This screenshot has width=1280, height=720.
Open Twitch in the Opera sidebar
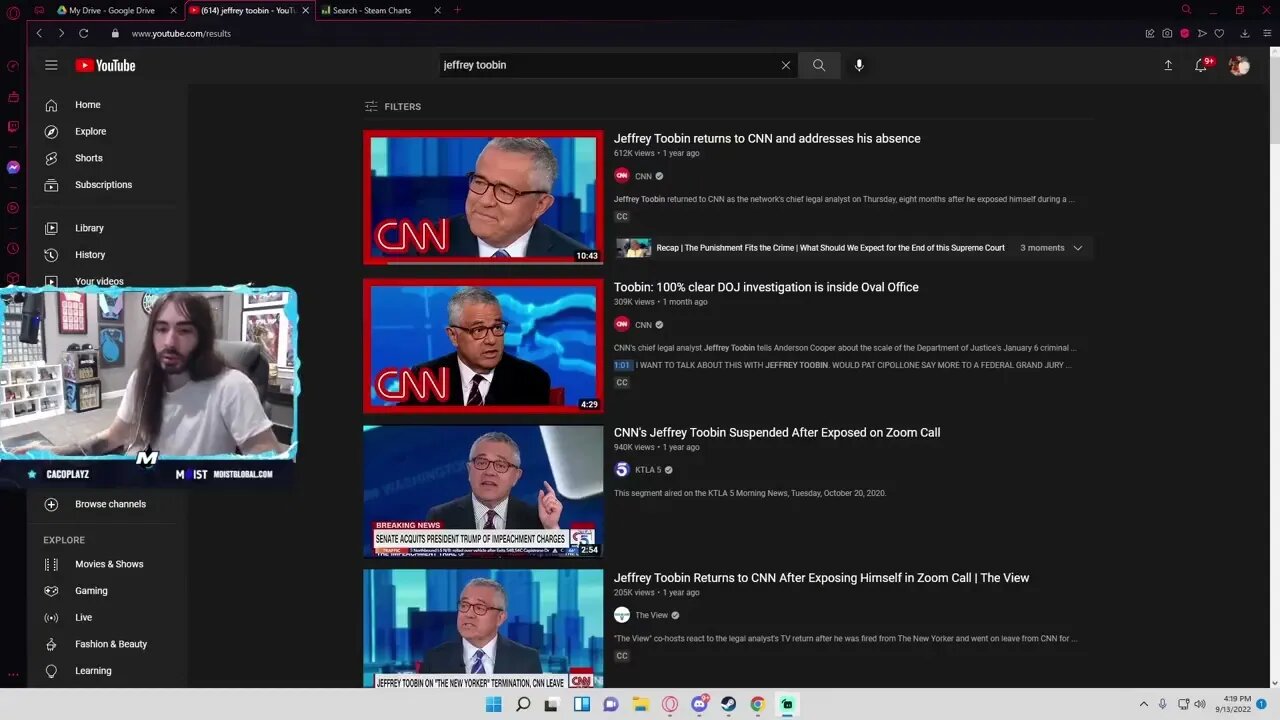pos(13,127)
